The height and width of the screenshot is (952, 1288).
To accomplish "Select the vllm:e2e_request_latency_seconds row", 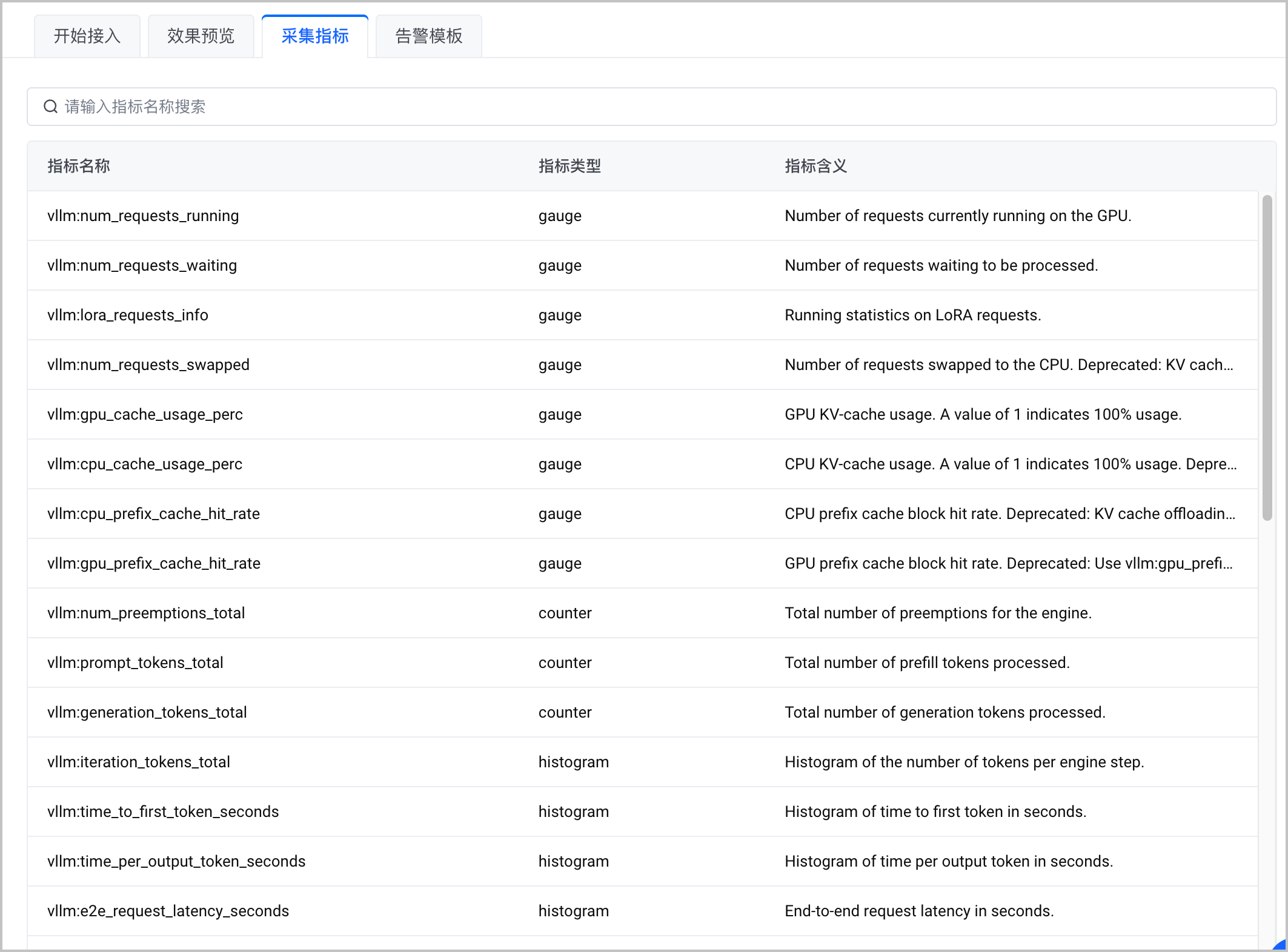I will coord(643,911).
